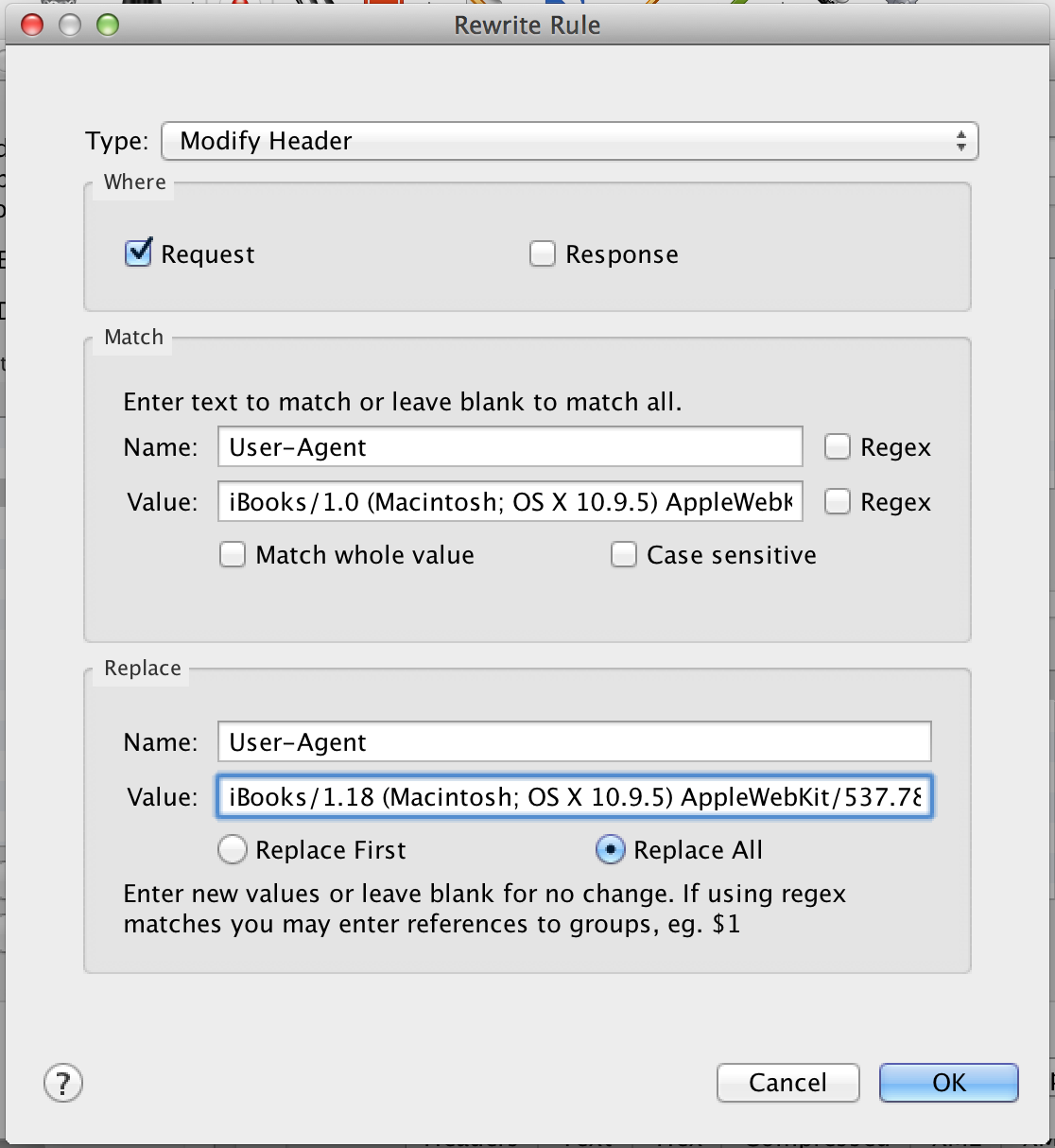This screenshot has height=1148, width=1055.
Task: Select the Replace First radio button
Action: tap(232, 849)
